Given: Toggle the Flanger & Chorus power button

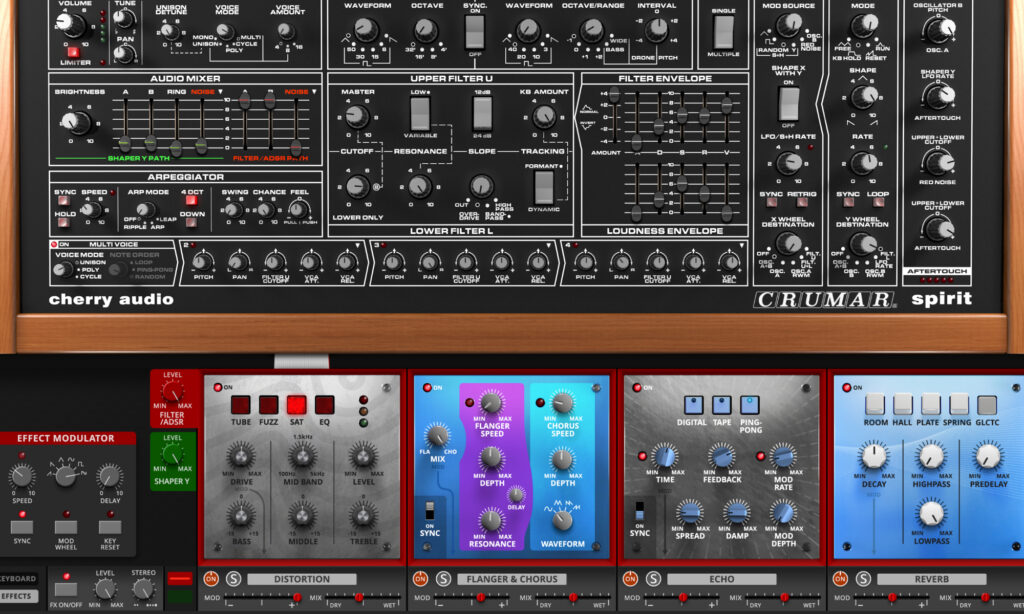Looking at the screenshot, I should point(420,579).
